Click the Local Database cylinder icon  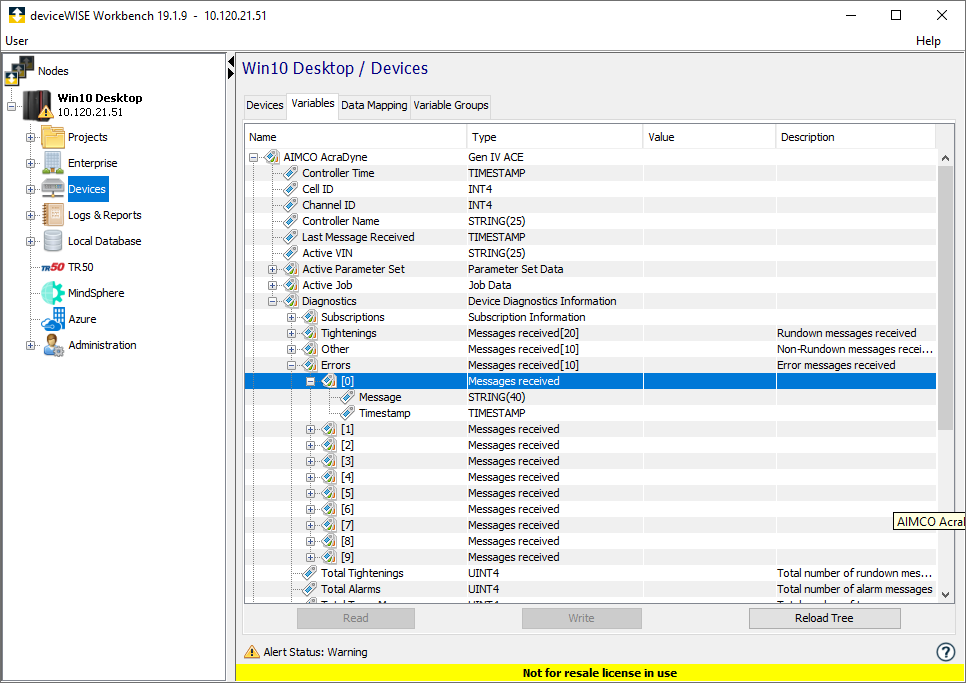53,241
